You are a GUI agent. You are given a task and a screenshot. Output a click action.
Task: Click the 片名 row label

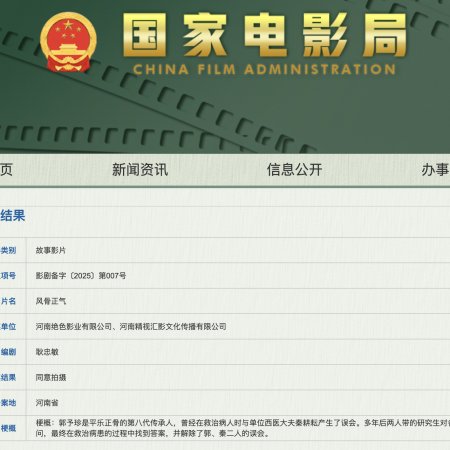tap(8, 301)
